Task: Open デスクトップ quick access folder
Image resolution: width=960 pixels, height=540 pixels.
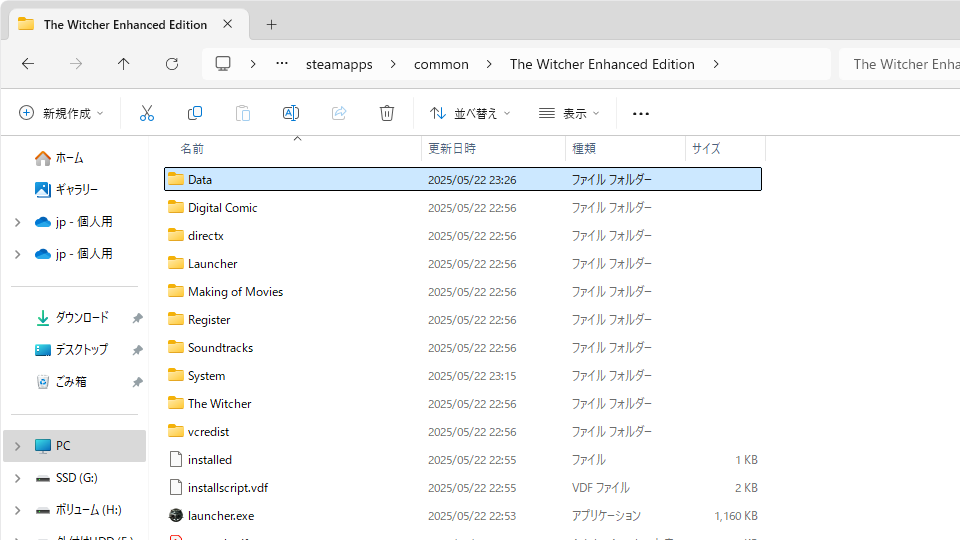Action: pyautogui.click(x=71, y=350)
